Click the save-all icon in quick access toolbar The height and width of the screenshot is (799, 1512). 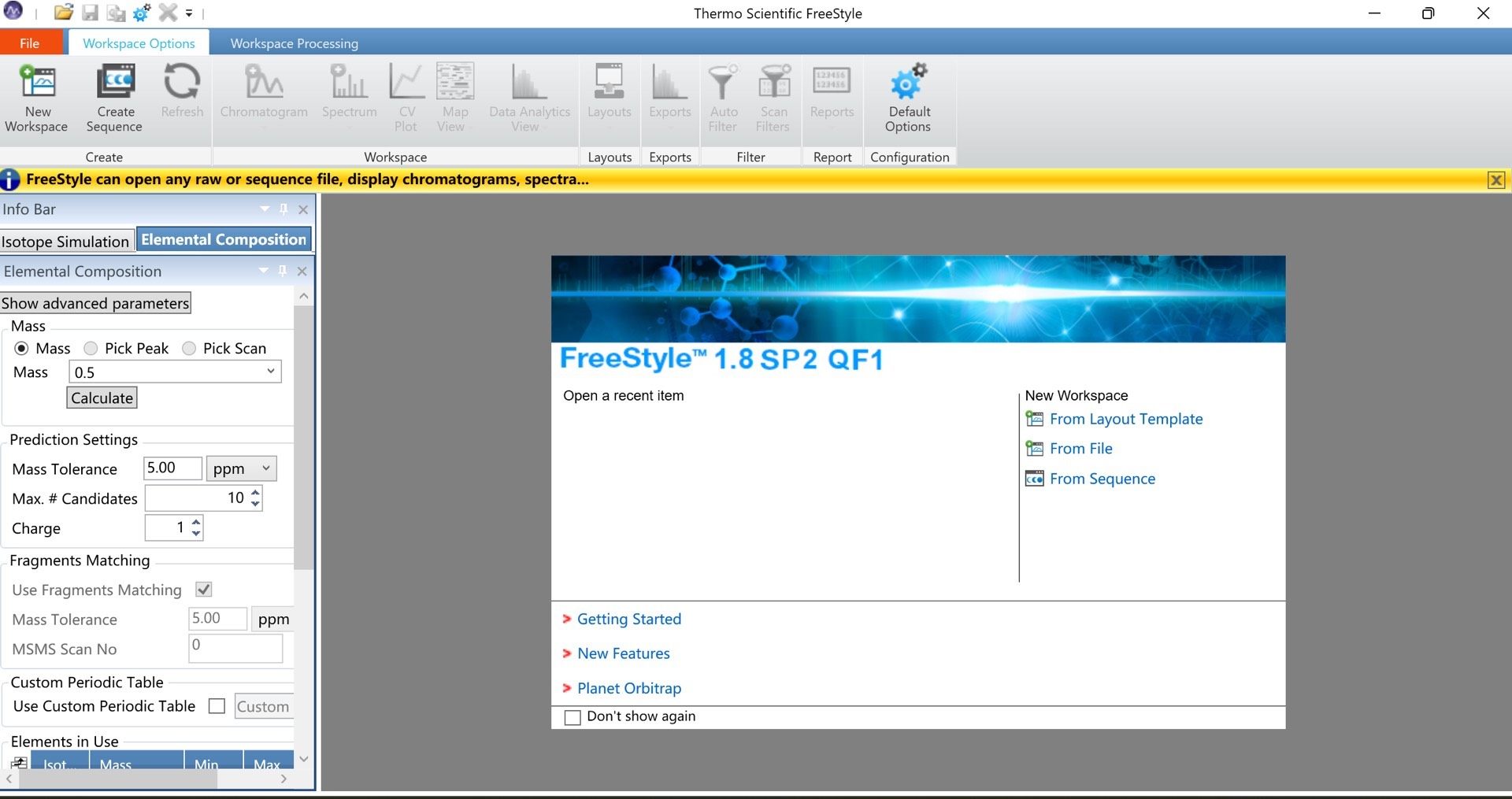116,13
